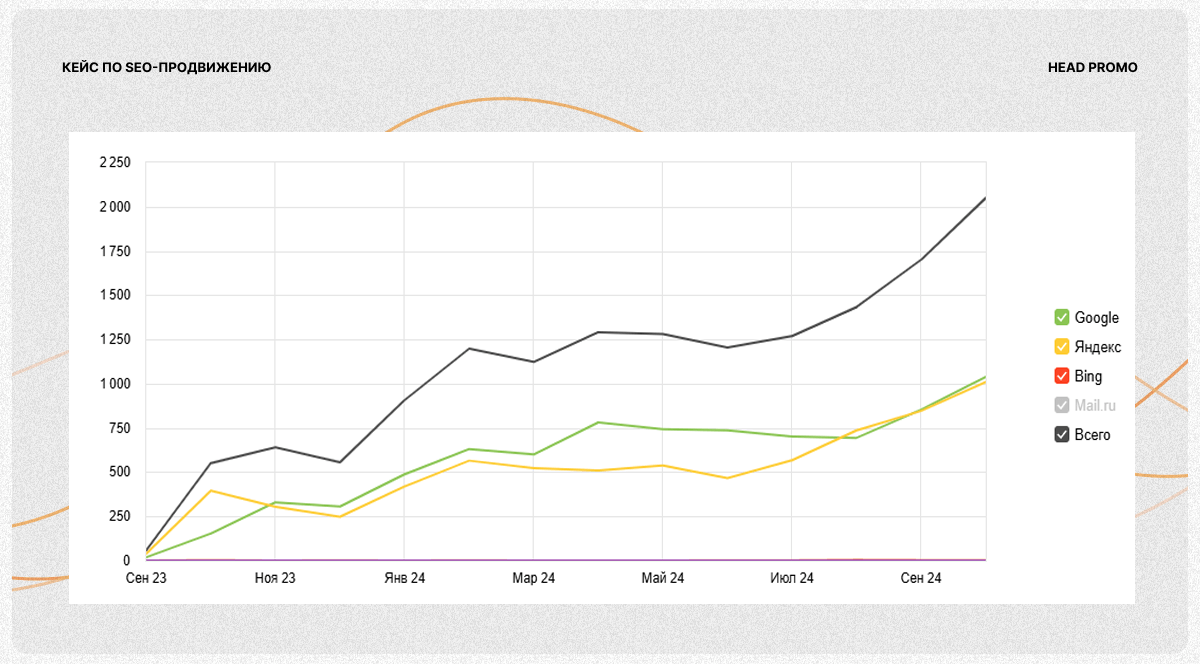Enable the greyed-out Mail.ru checkbox
Image resolution: width=1200 pixels, height=664 pixels.
pyautogui.click(x=1062, y=406)
